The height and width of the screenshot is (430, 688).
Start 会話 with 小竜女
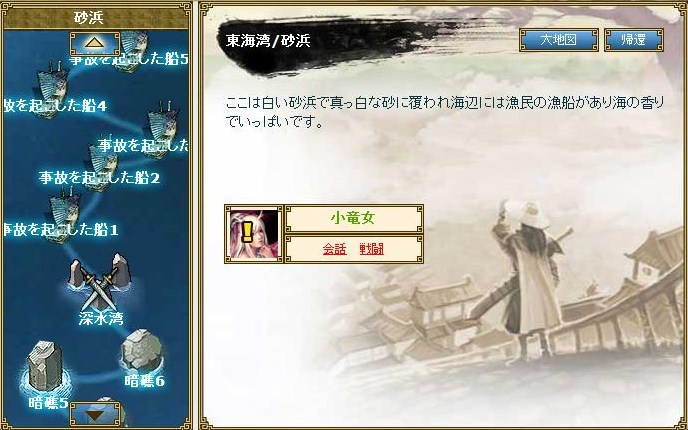pos(334,249)
